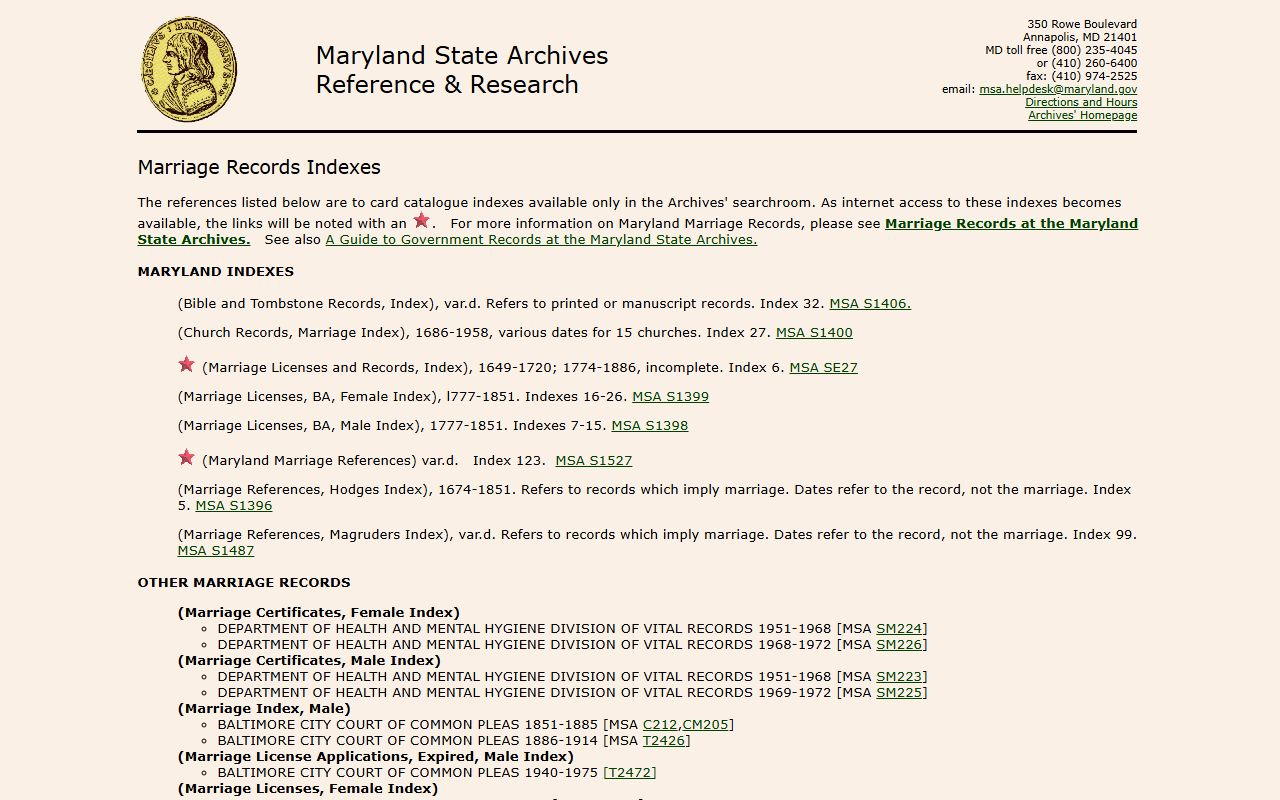Viewport: 1280px width, 800px height.
Task: Click the (Marriage Certificates, Female Index) label
Action: coord(319,613)
